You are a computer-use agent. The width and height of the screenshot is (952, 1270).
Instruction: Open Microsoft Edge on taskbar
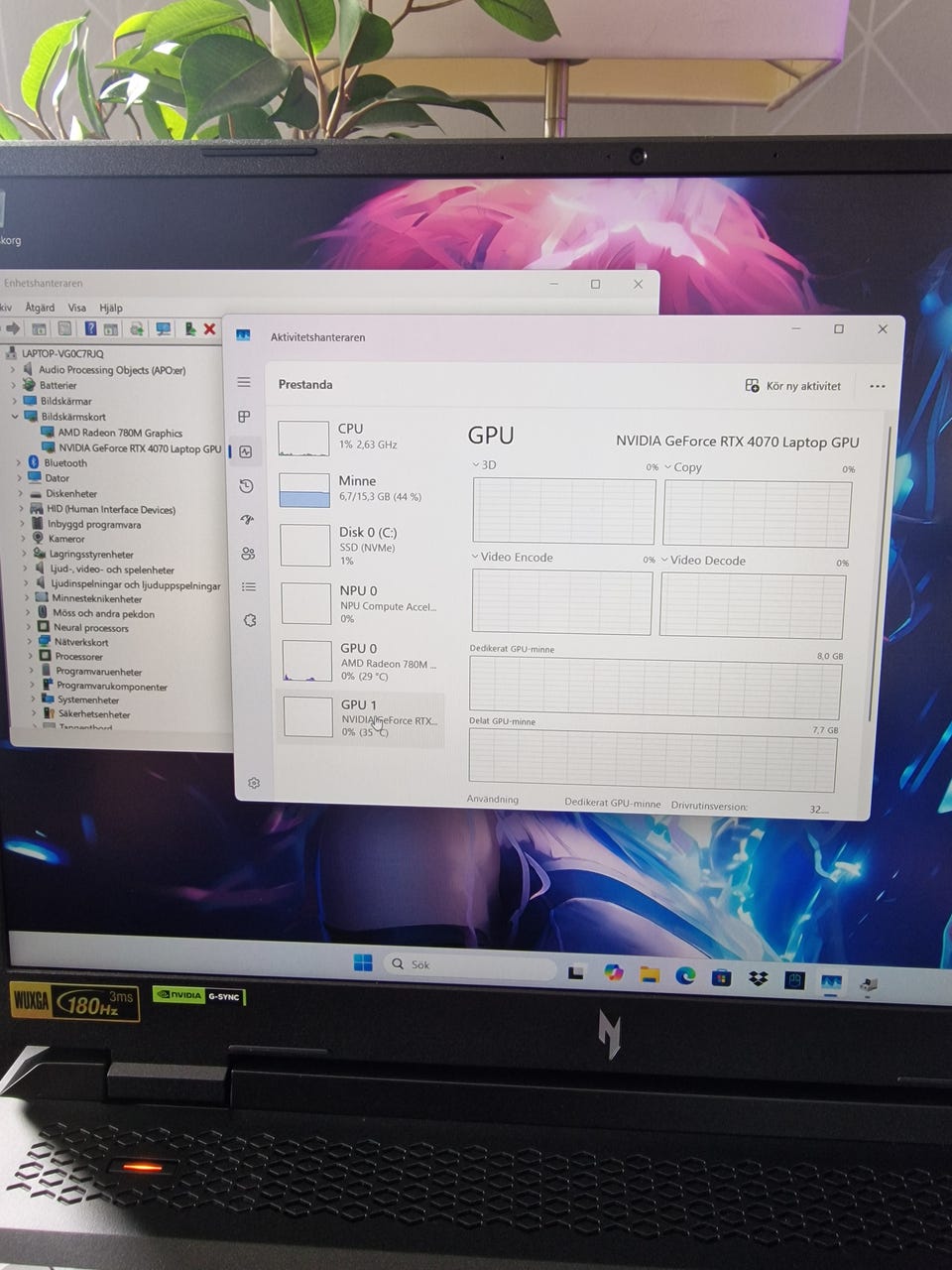click(x=685, y=976)
